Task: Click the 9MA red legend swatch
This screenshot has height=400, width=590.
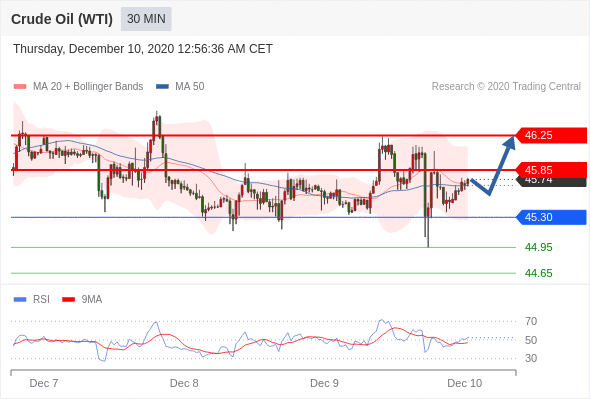Action: tap(68, 300)
